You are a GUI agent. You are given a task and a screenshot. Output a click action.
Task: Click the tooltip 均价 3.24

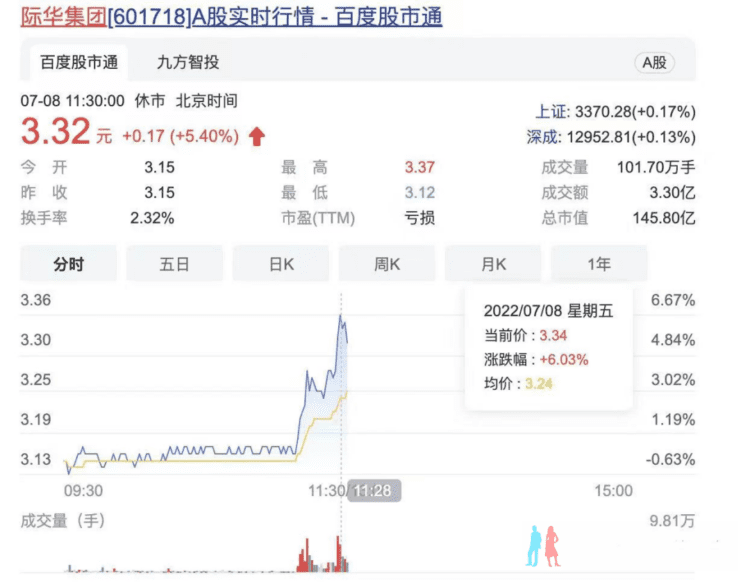(x=518, y=384)
